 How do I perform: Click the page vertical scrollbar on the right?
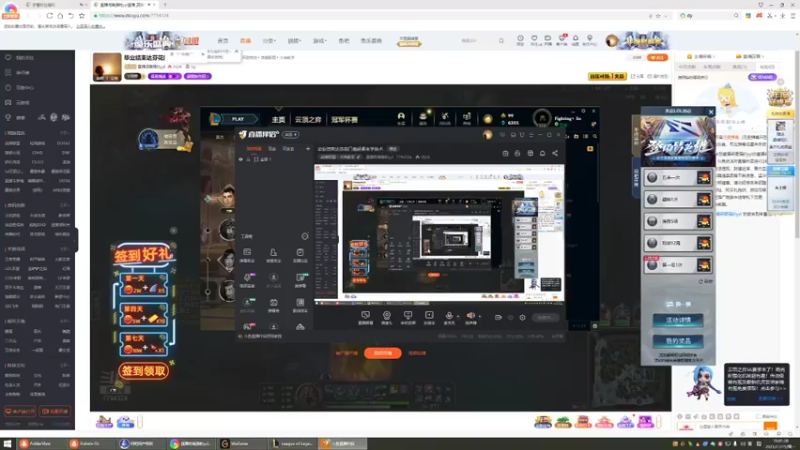(797, 143)
